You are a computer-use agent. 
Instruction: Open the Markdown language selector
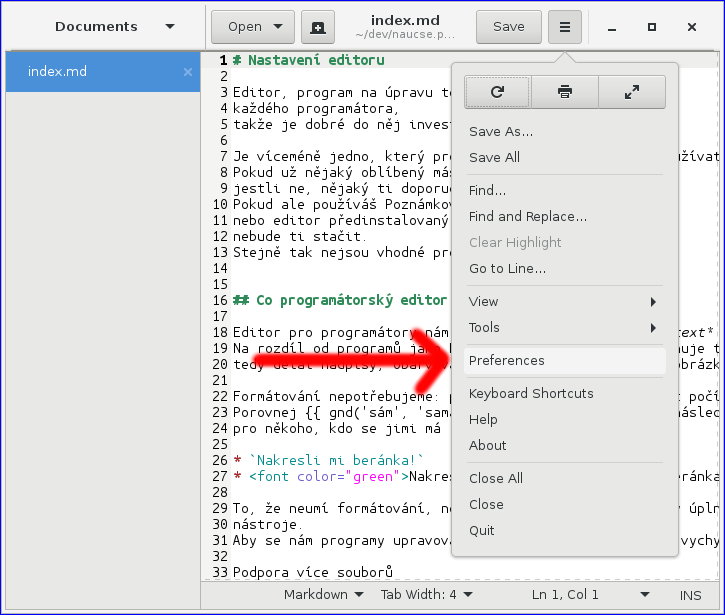(x=323, y=595)
